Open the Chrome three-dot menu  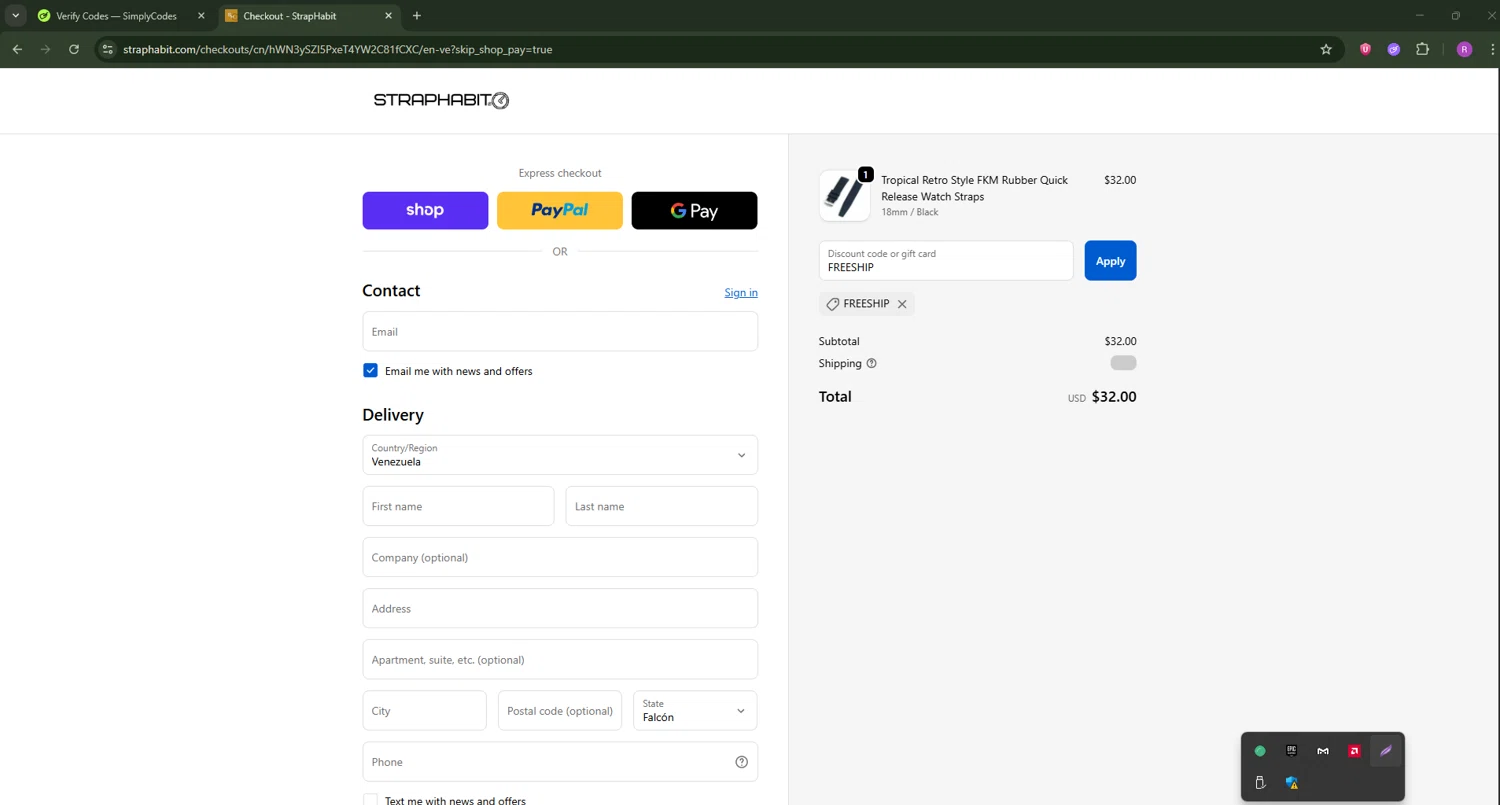click(1492, 49)
